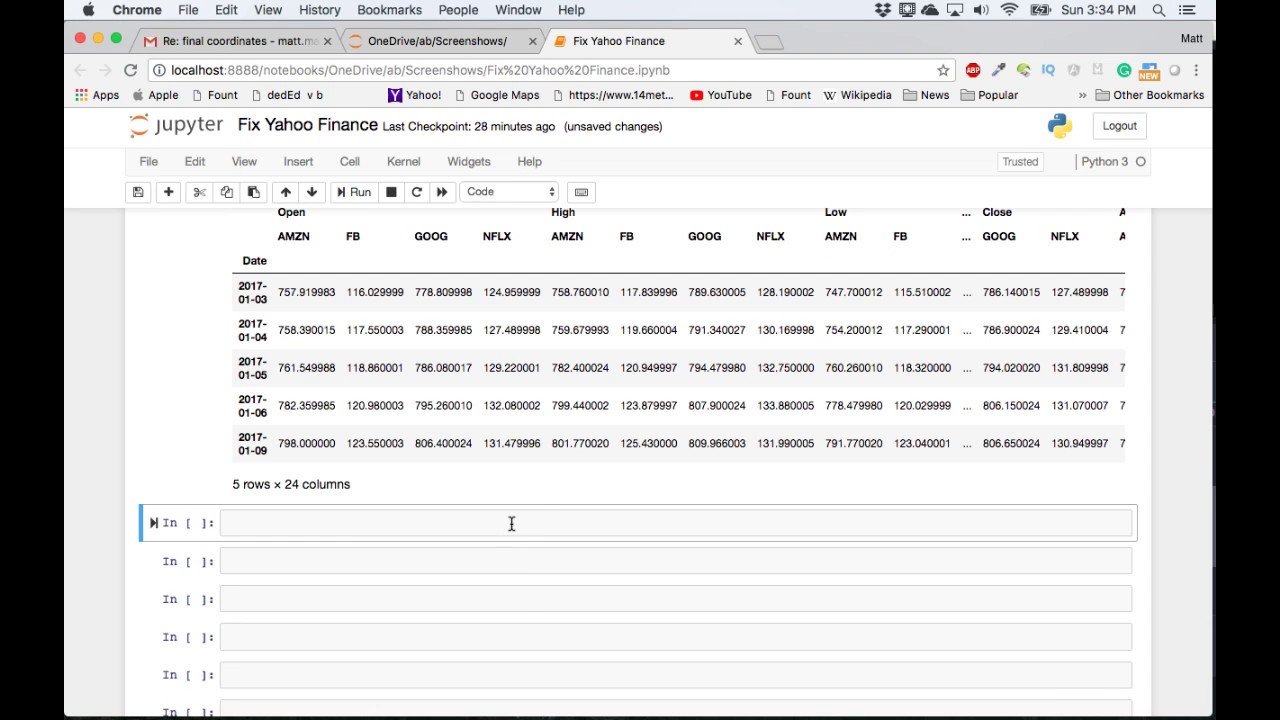Click Last Checkpoint status text

469,127
